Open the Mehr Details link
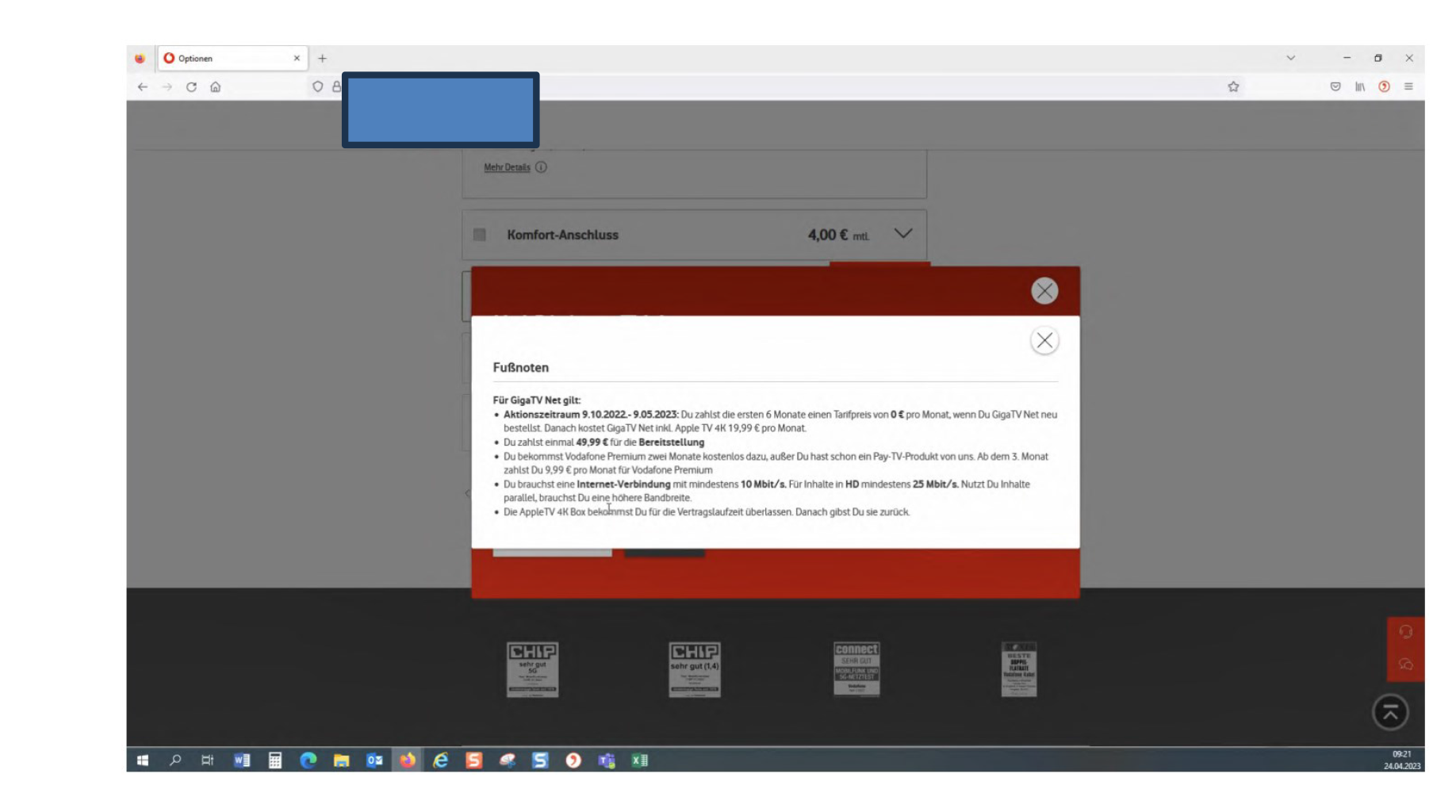The image size is (1456, 812). click(x=507, y=167)
